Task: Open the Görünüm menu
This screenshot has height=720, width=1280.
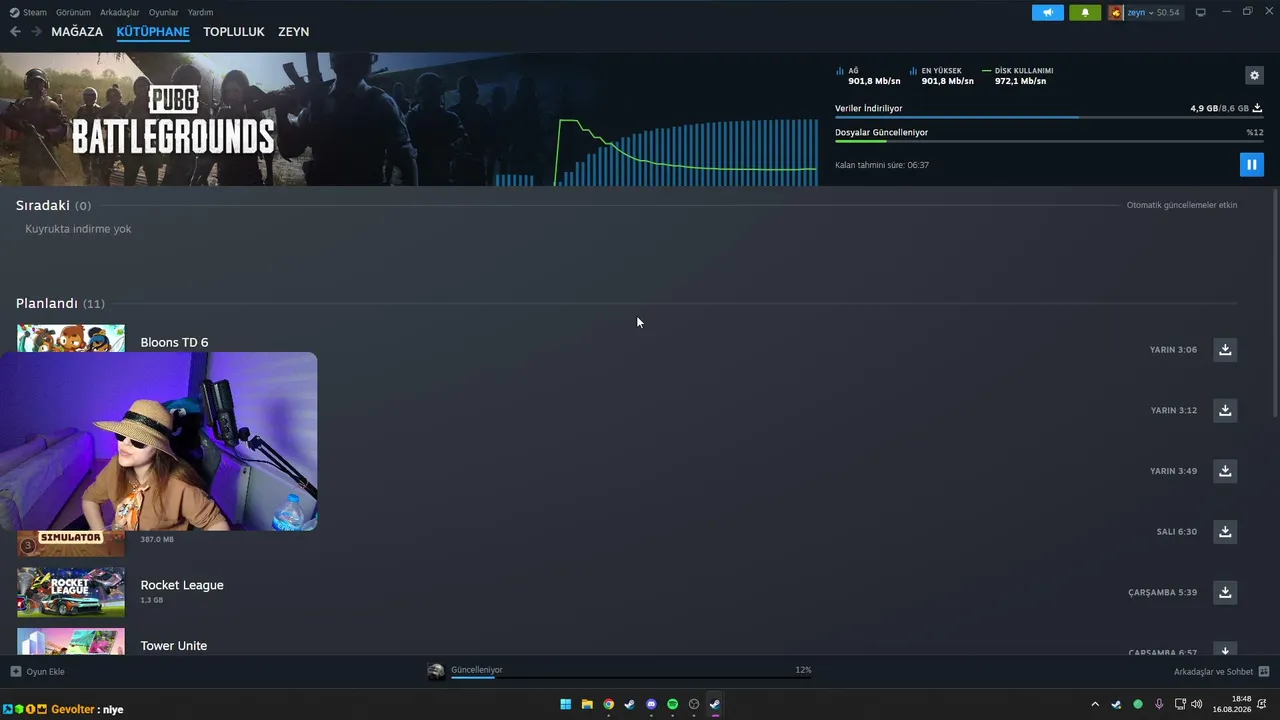Action: (73, 12)
